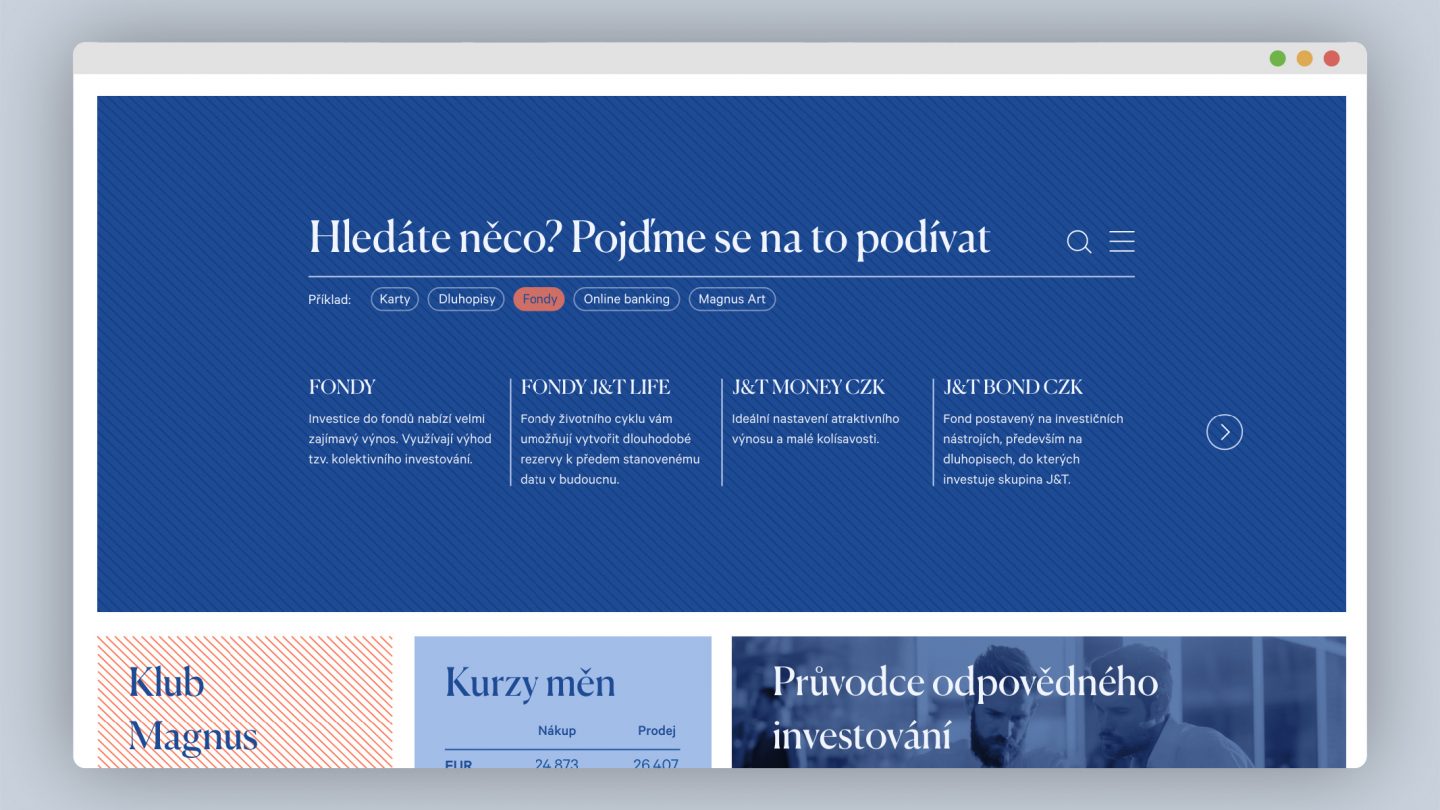Toggle the highlighted Fondy tag

coord(539,299)
